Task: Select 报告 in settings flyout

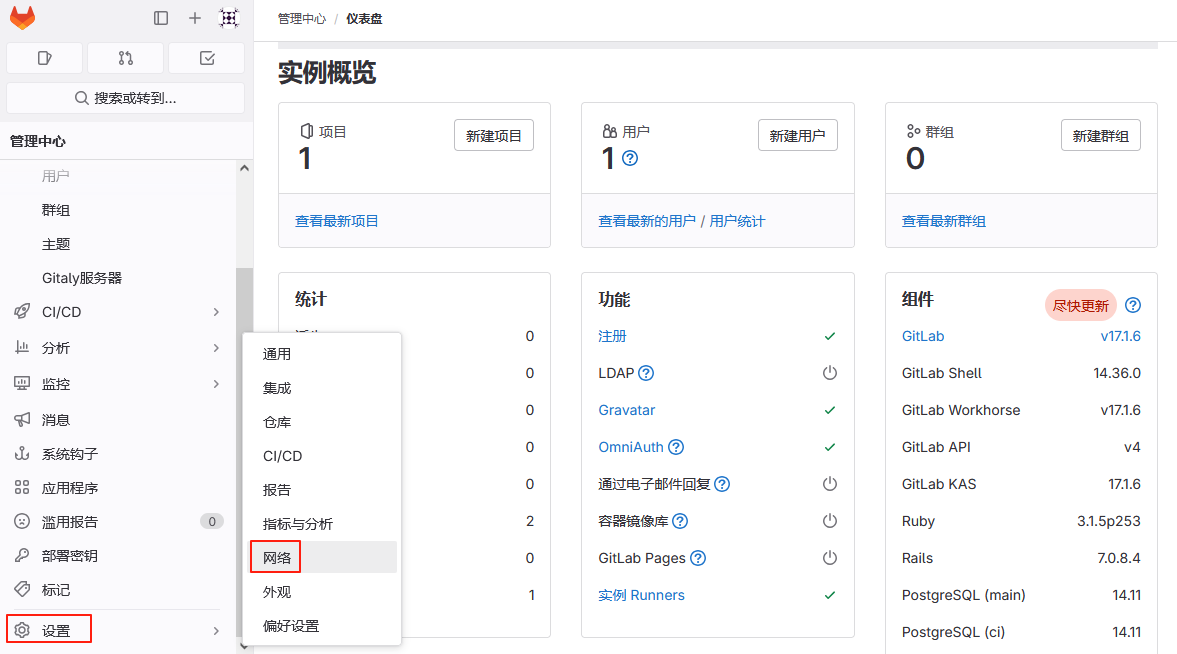Action: pos(323,490)
